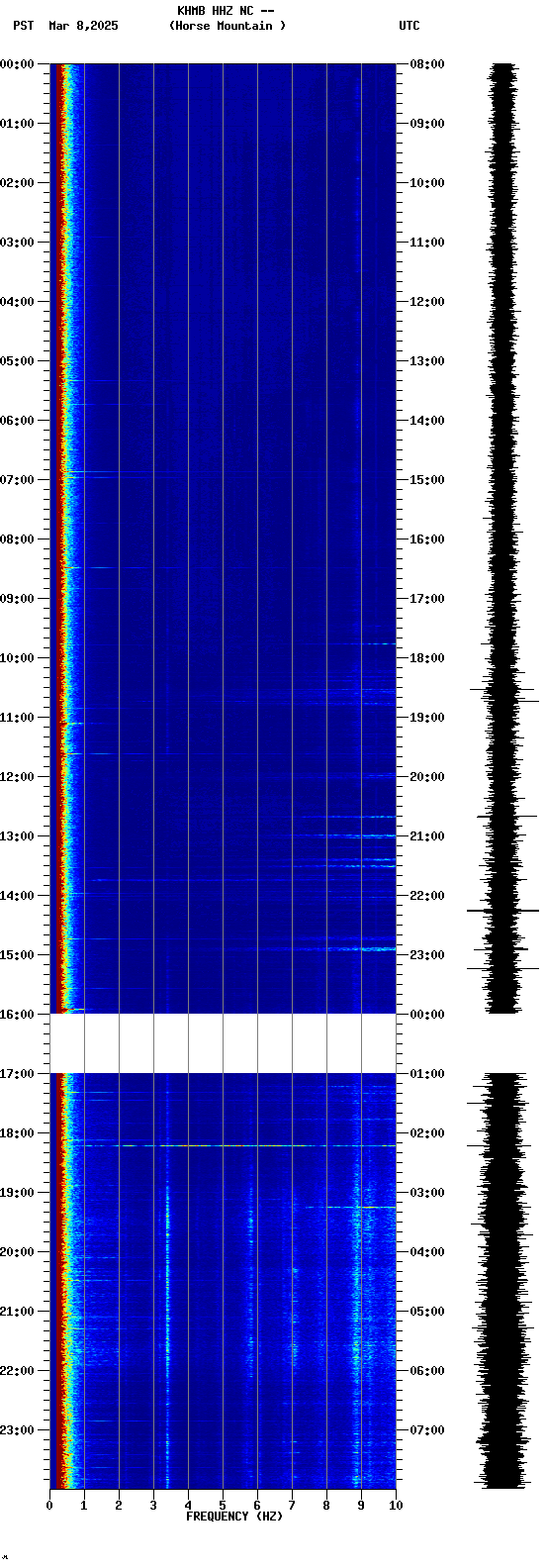
Task: Click the 8 Hz frequency tick label
Action: tap(326, 1506)
